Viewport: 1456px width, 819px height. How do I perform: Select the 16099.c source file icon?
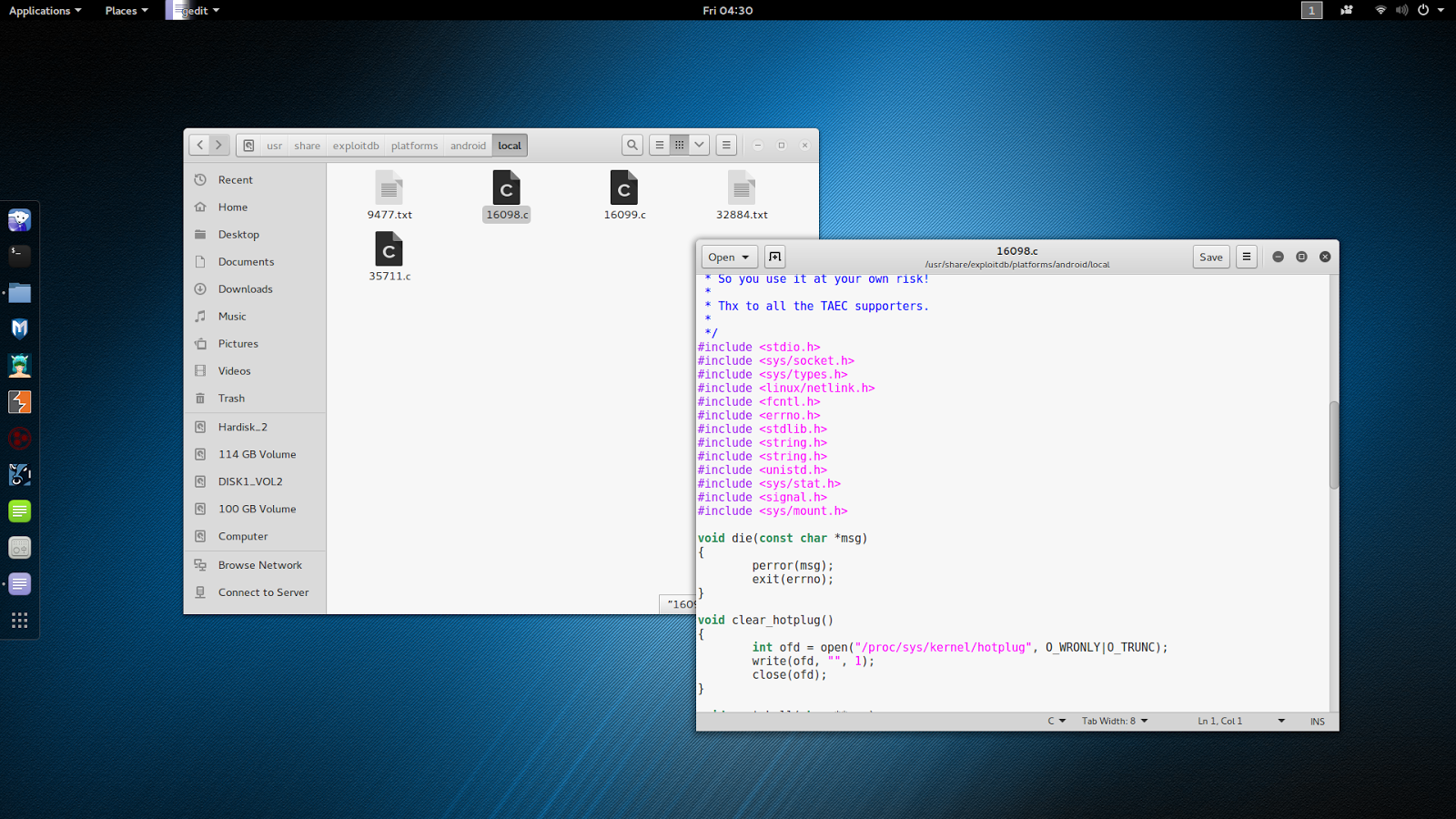click(x=624, y=190)
